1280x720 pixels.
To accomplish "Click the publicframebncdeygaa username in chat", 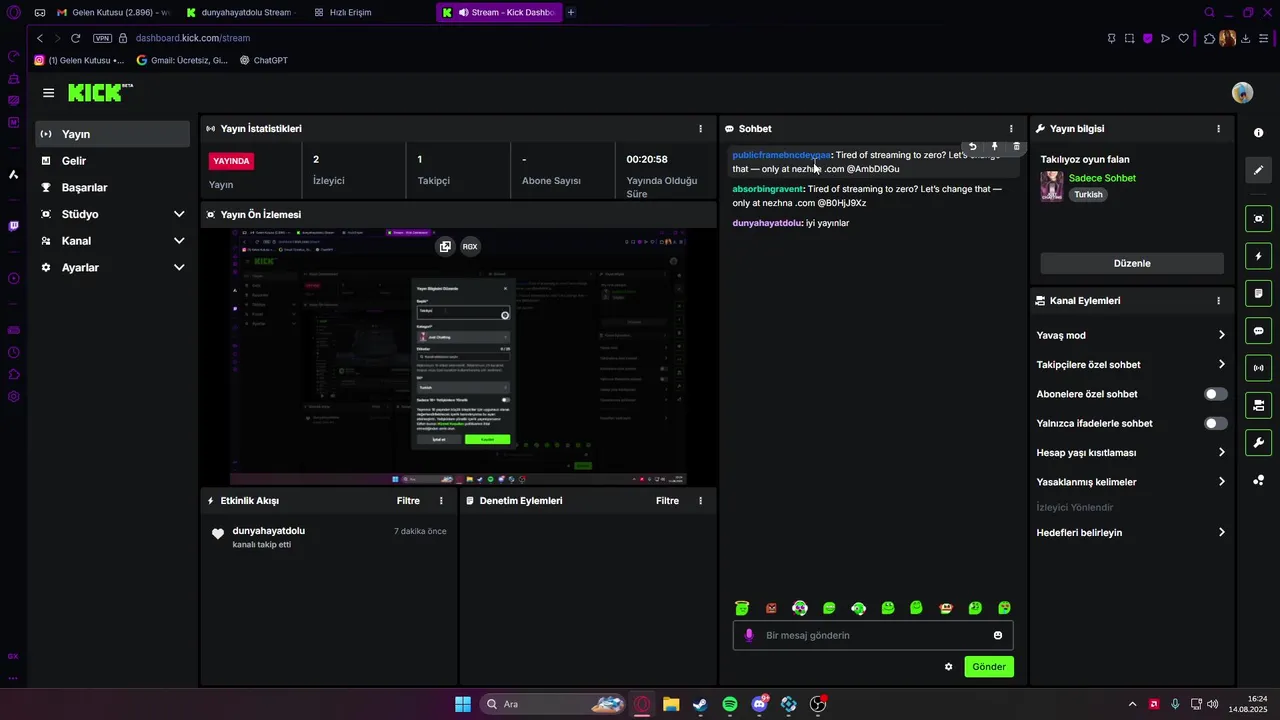I will (781, 155).
